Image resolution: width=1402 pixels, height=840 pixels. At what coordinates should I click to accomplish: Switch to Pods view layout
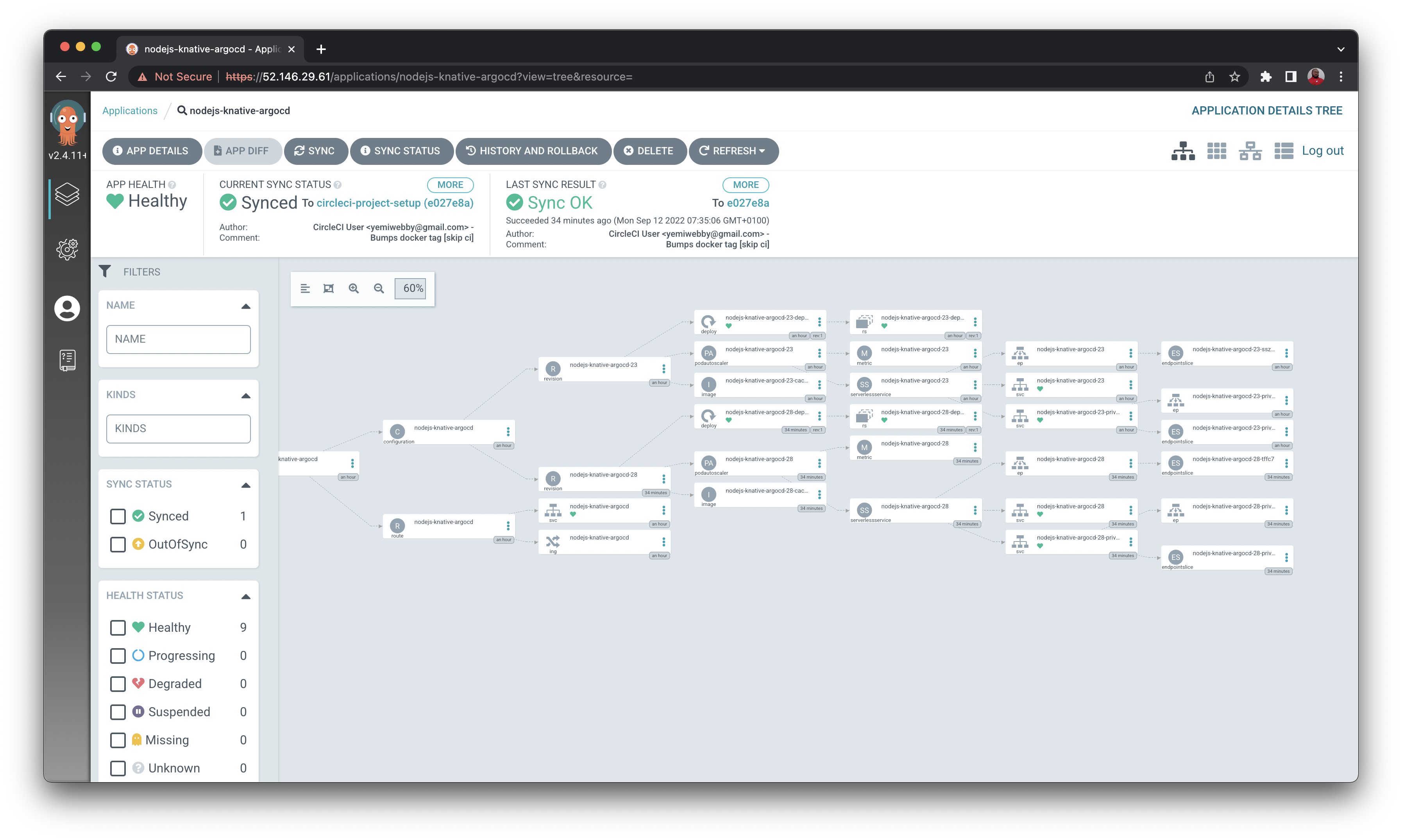point(1216,150)
